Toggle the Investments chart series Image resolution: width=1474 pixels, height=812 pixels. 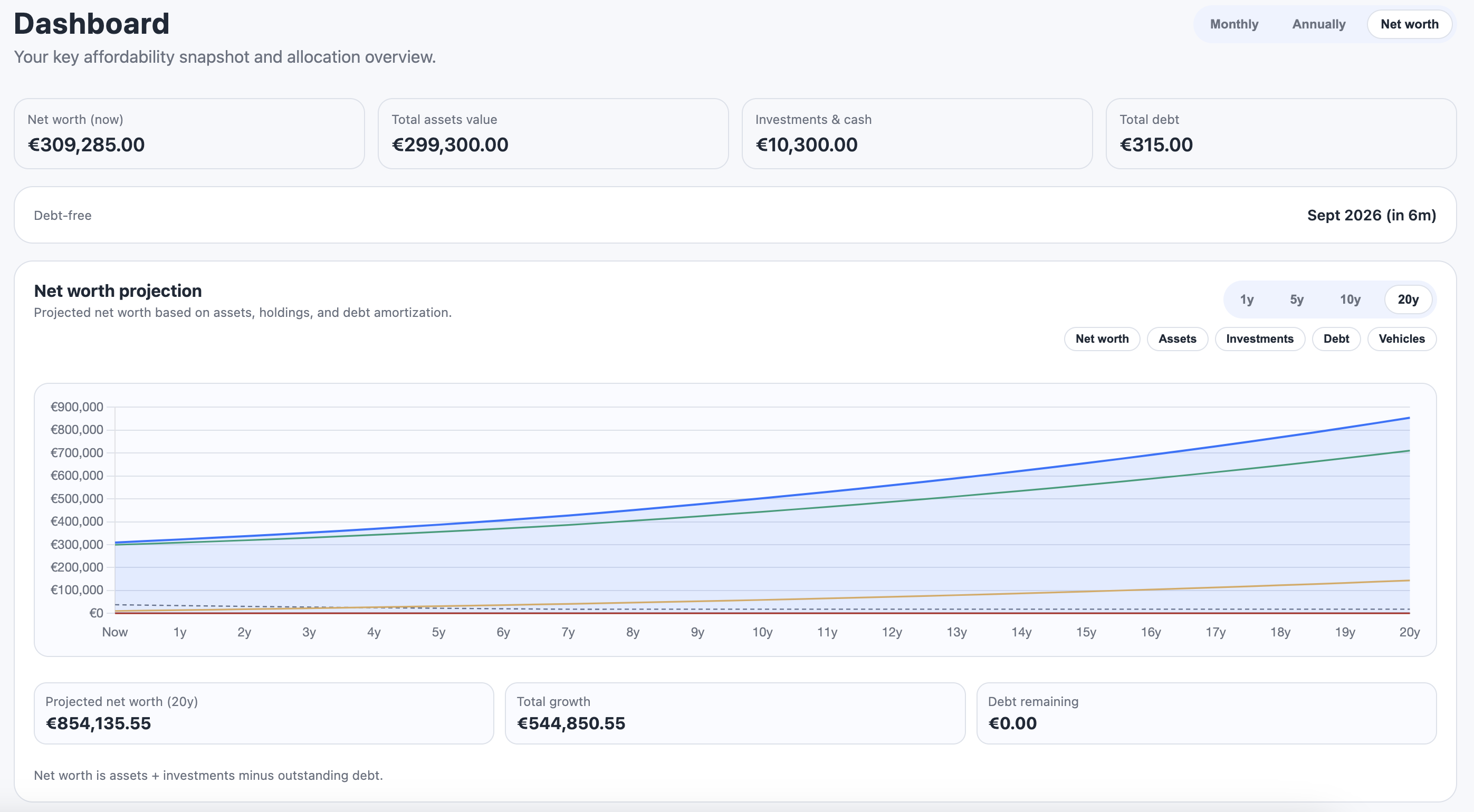(1259, 339)
